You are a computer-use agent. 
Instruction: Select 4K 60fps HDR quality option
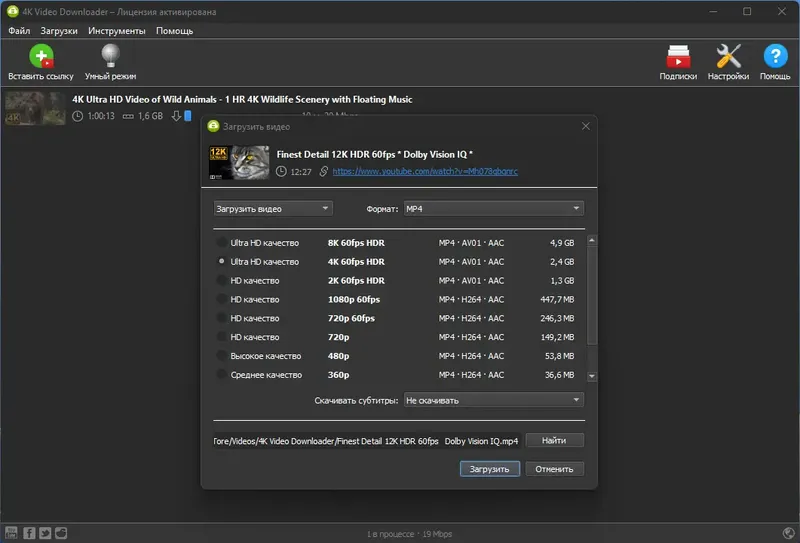221,261
